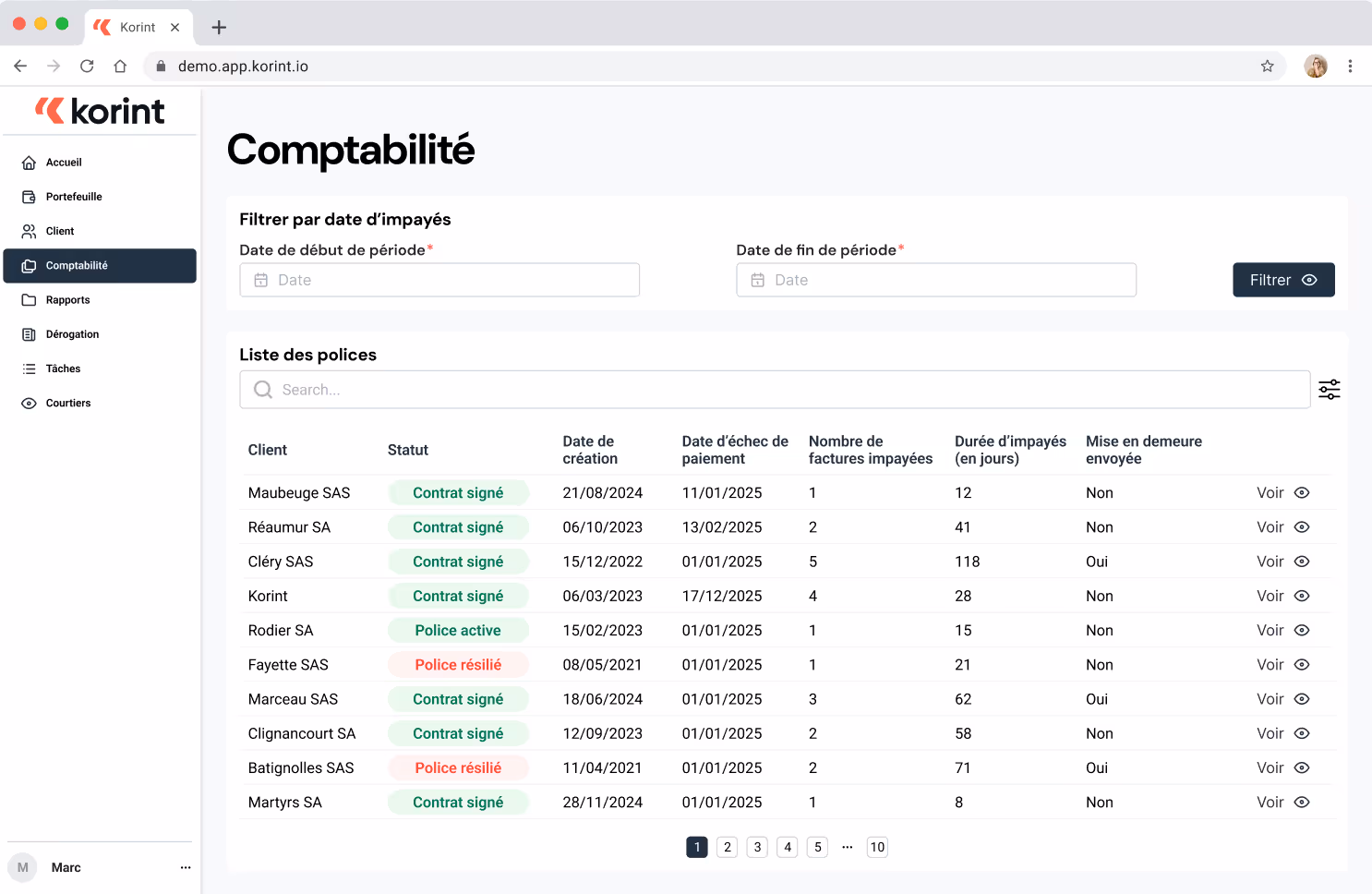Click the eye icon for Martyrs SA
The image size is (1372, 894).
coord(1302,803)
